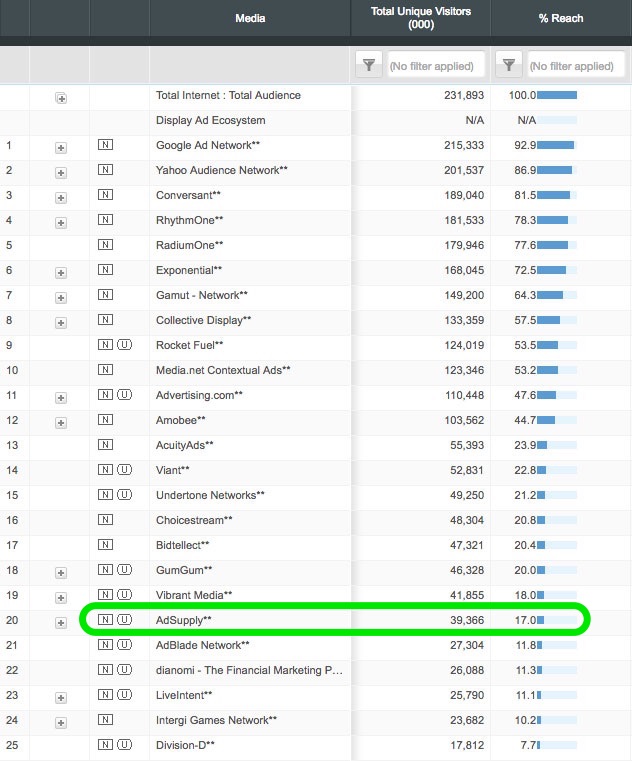Sort by Total Unique Visitors column header

pos(419,18)
